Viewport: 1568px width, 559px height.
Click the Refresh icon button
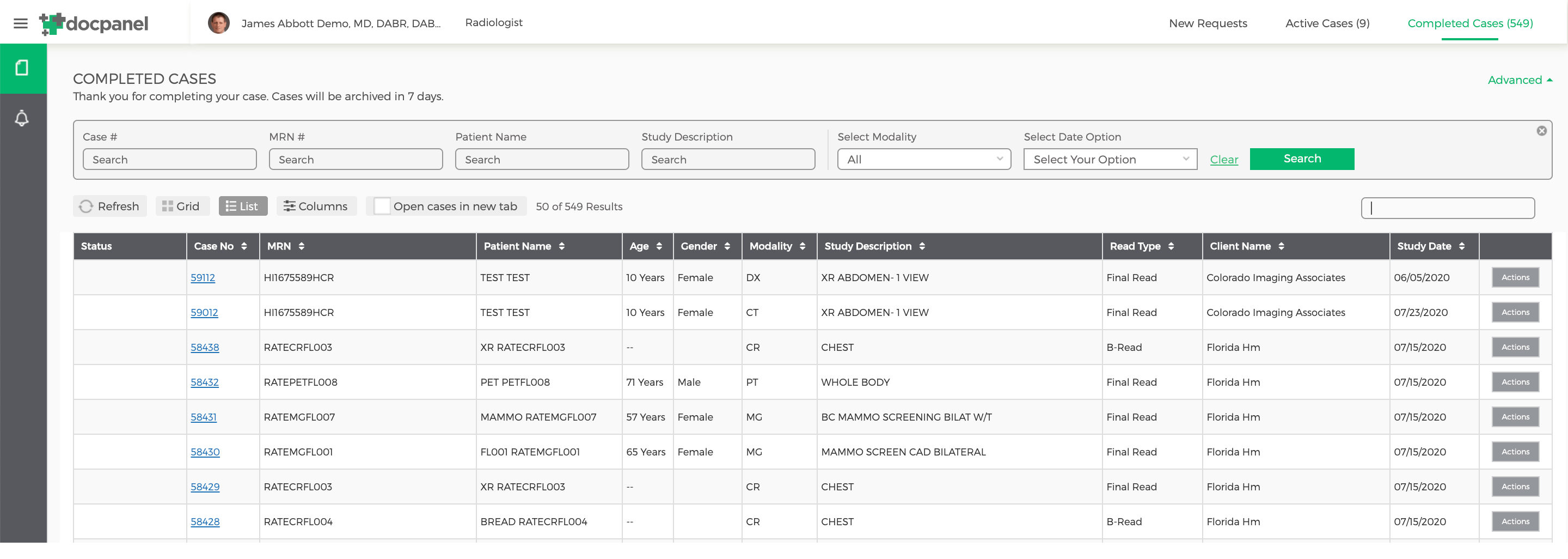pos(109,206)
